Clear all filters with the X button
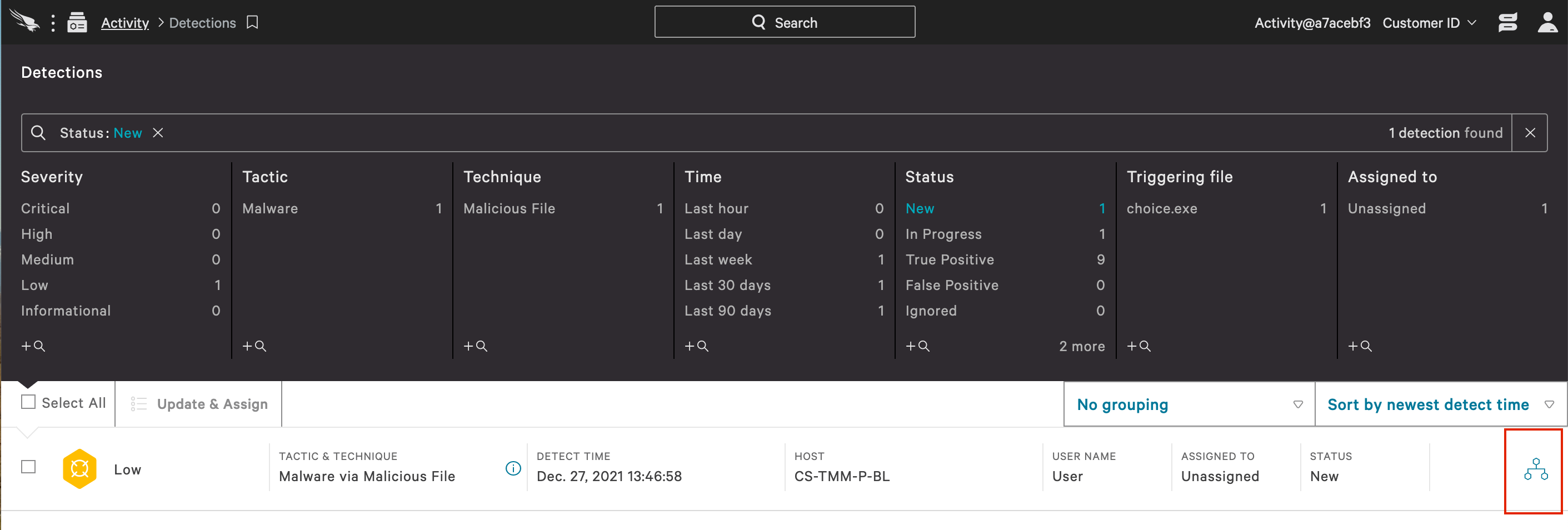The height and width of the screenshot is (530, 1568). pos(1530,133)
